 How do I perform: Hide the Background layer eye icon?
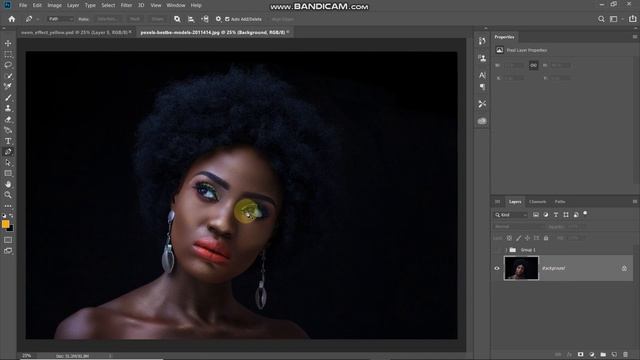pos(497,269)
